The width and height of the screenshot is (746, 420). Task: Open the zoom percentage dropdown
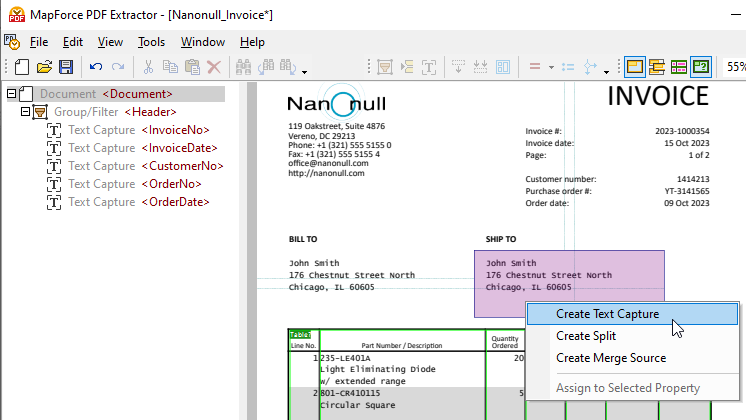(x=735, y=67)
